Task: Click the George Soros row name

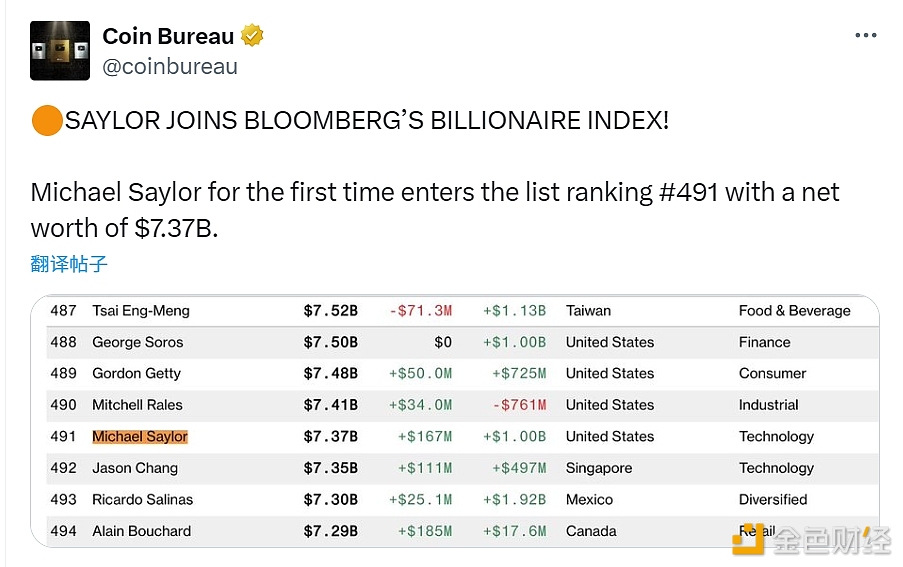Action: tap(138, 342)
